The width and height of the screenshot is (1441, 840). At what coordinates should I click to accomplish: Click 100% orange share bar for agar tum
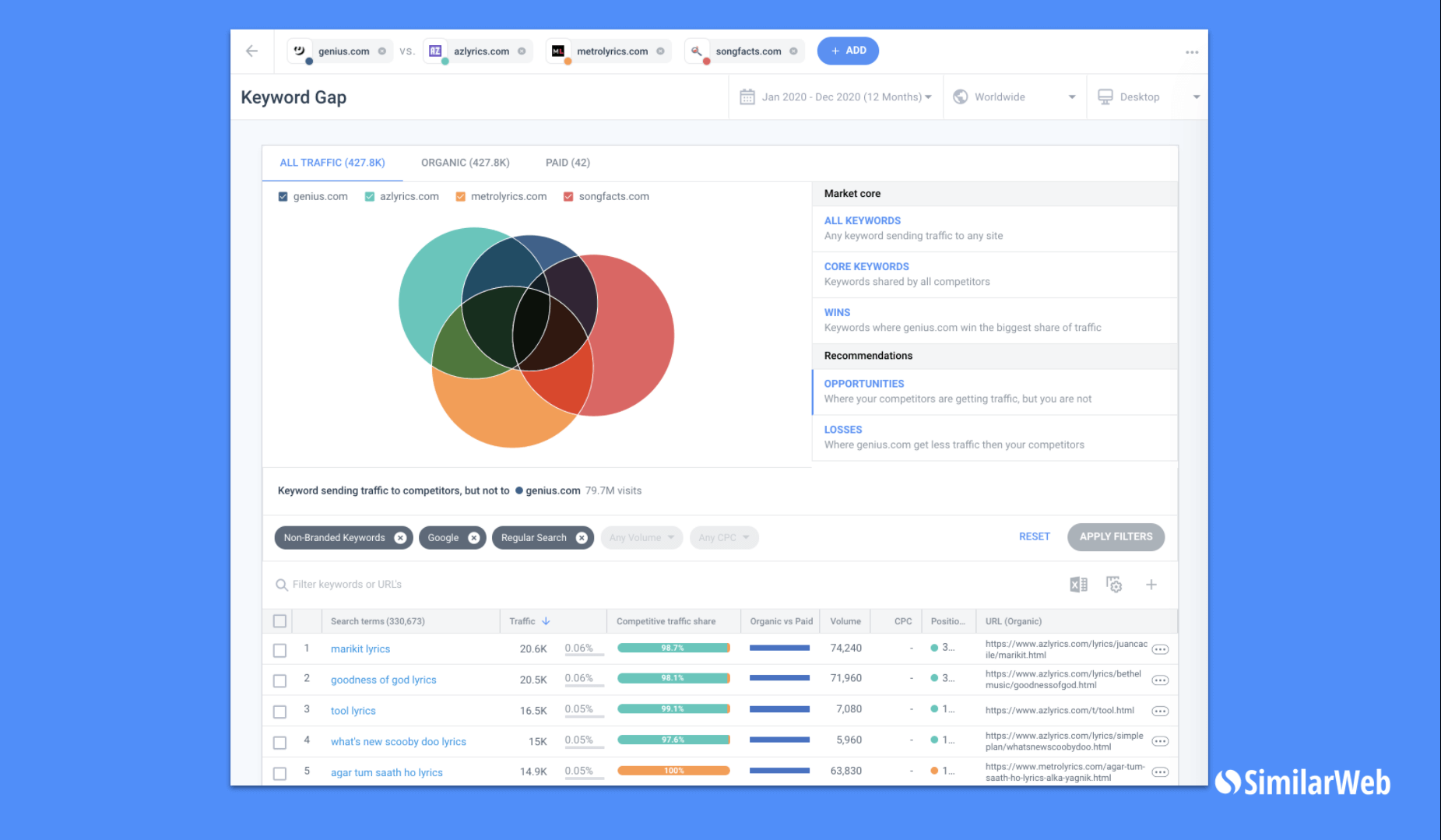pos(673,771)
